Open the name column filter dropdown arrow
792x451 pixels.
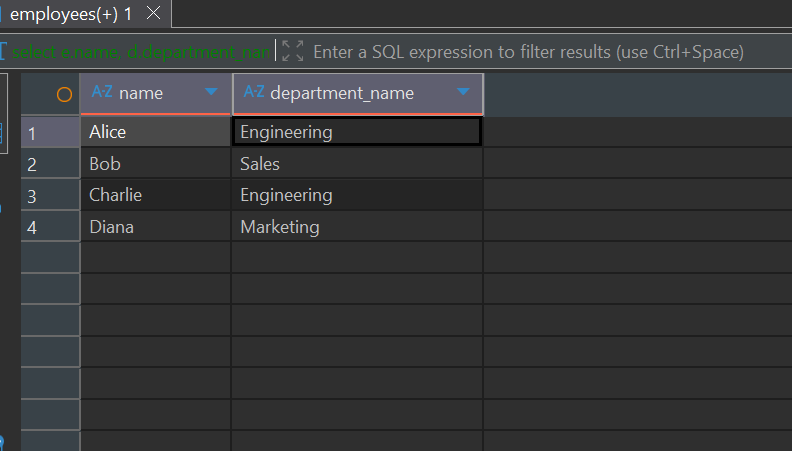(211, 93)
